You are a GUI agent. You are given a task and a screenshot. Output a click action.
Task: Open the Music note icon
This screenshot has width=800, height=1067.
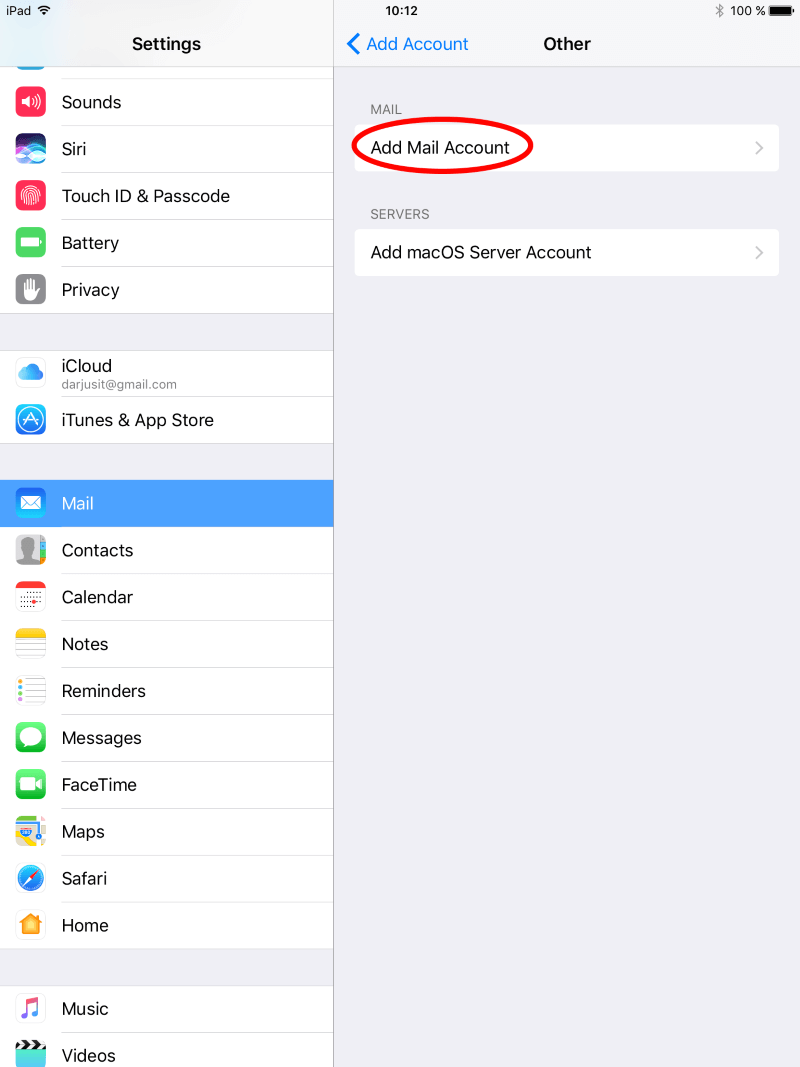tap(31, 1008)
